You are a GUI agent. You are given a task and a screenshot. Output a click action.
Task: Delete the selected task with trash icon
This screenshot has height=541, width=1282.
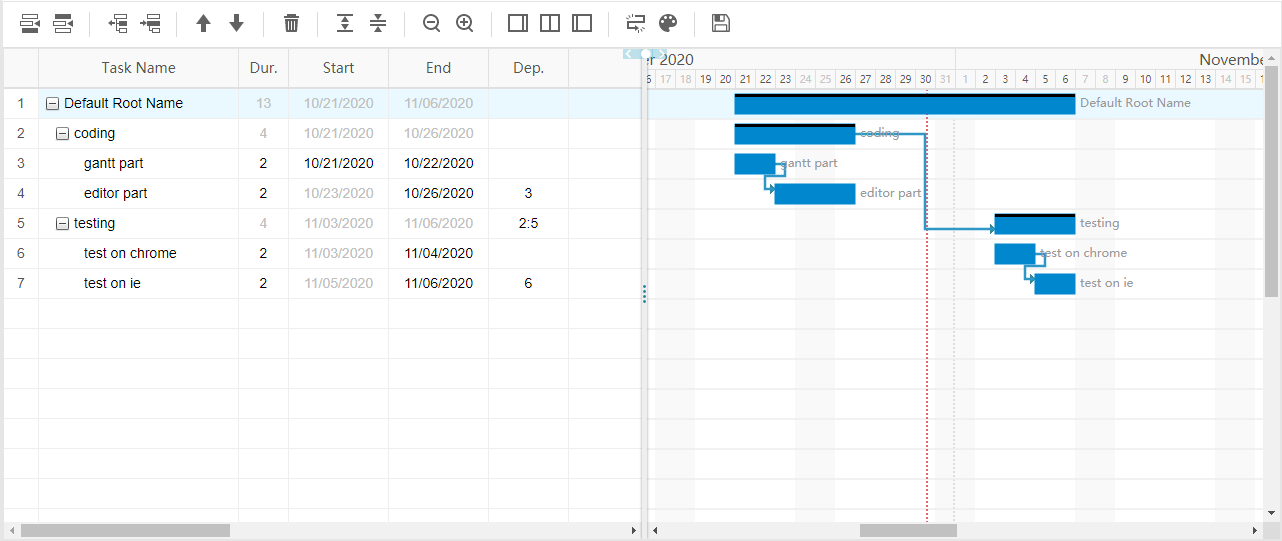click(291, 23)
